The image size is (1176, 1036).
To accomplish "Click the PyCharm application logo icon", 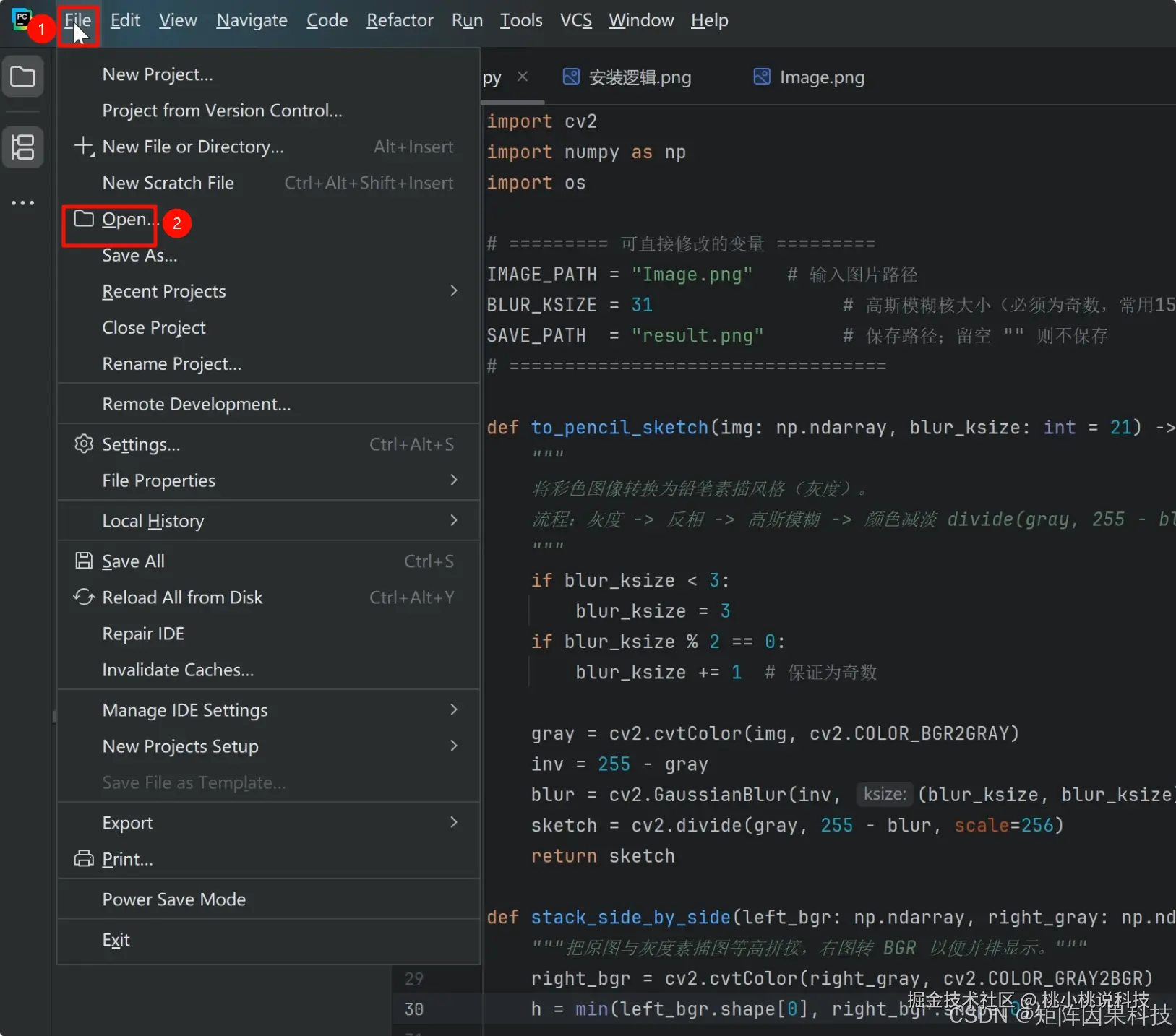I will tap(22, 19).
